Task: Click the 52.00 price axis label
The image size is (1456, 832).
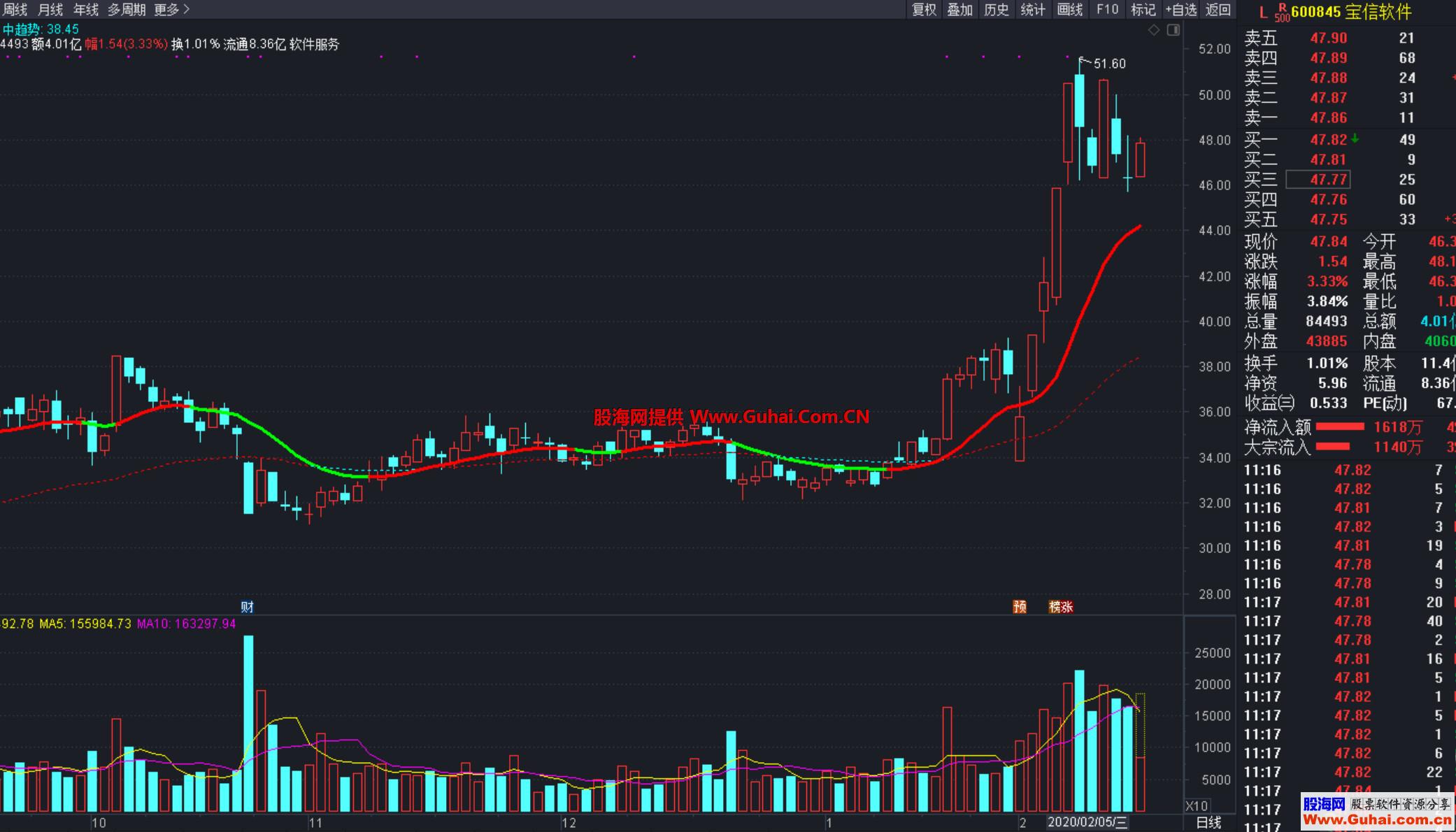Action: tap(1214, 48)
